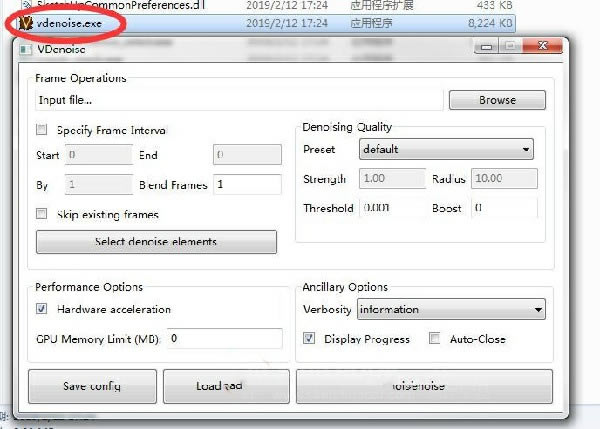Click the Start frame field
The width and height of the screenshot is (600, 429).
coord(99,155)
